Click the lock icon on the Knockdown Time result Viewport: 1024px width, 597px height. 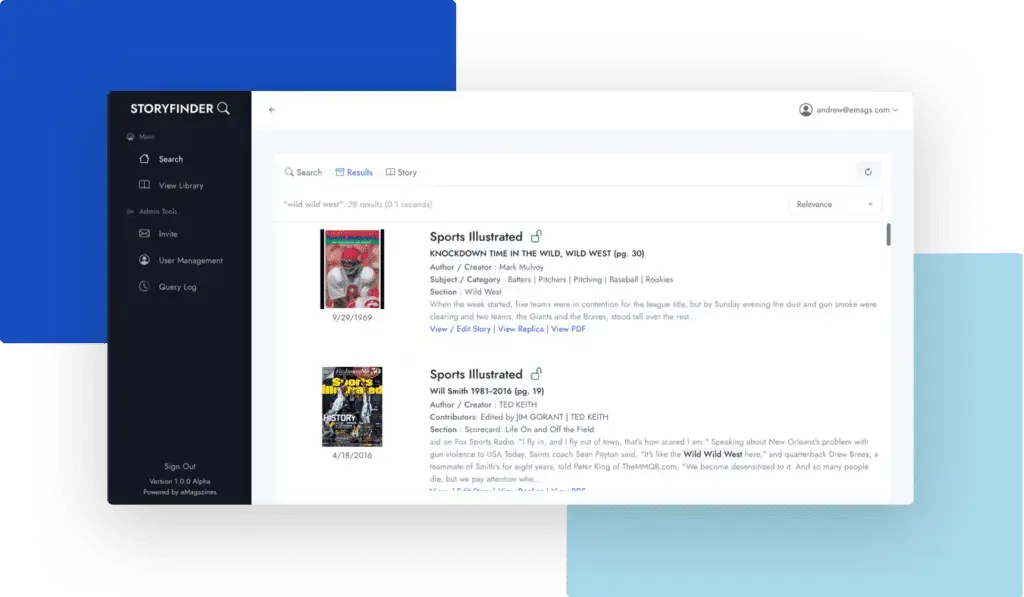[536, 236]
